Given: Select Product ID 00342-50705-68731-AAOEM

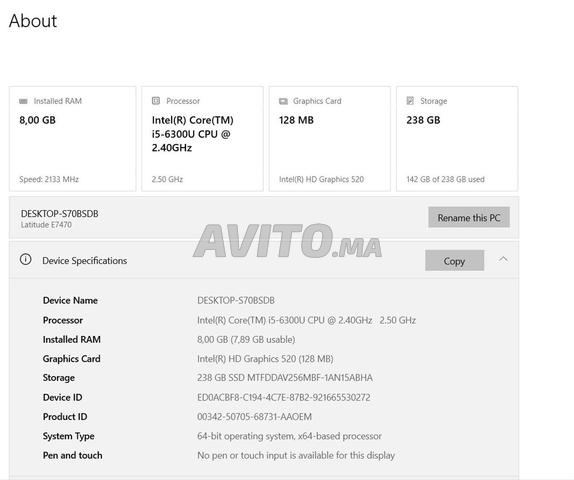Looking at the screenshot, I should (x=254, y=417).
